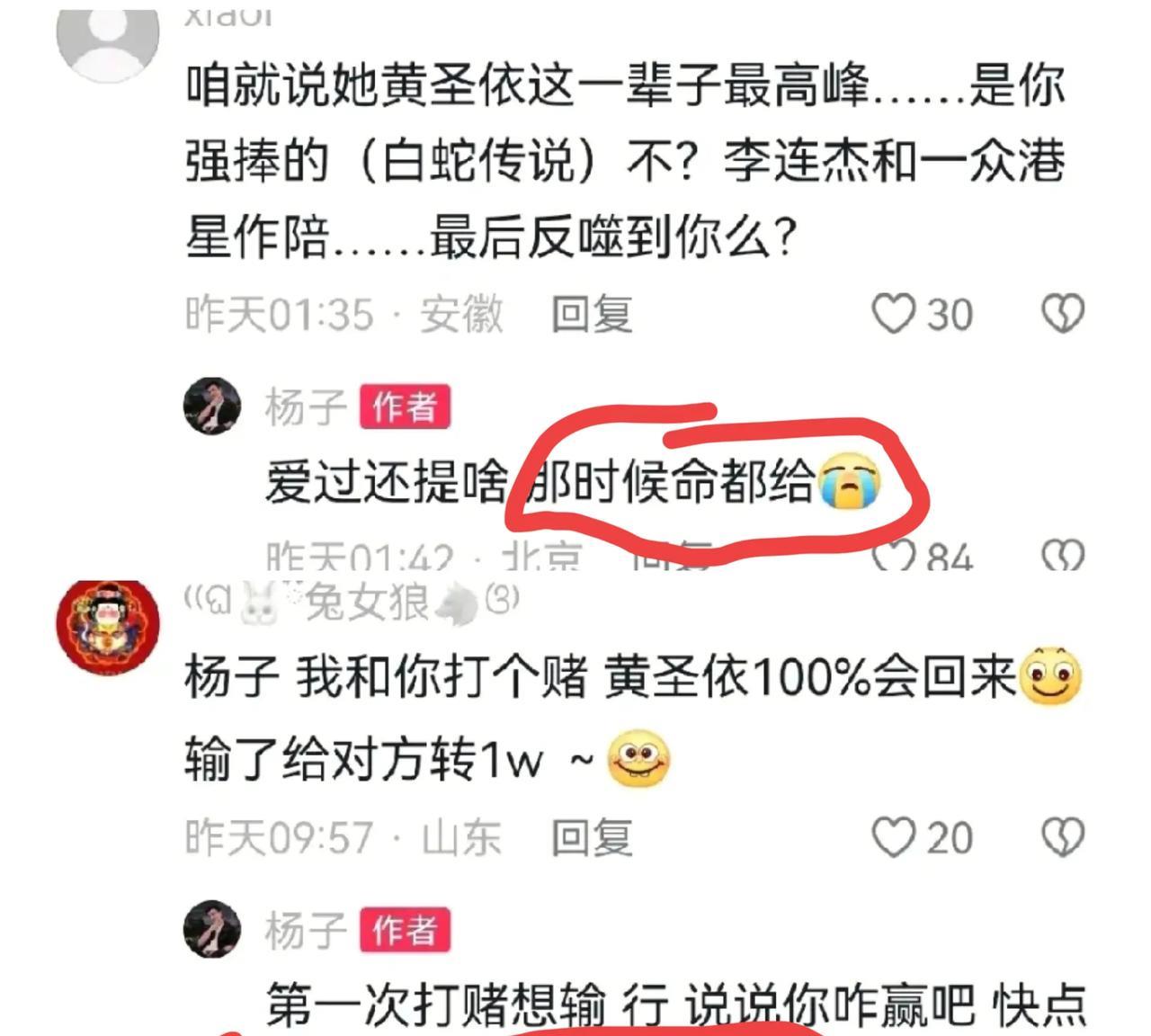This screenshot has width=1151, height=1036.
Task: Open 杨子's avatar on second reply
Action: pos(212,929)
